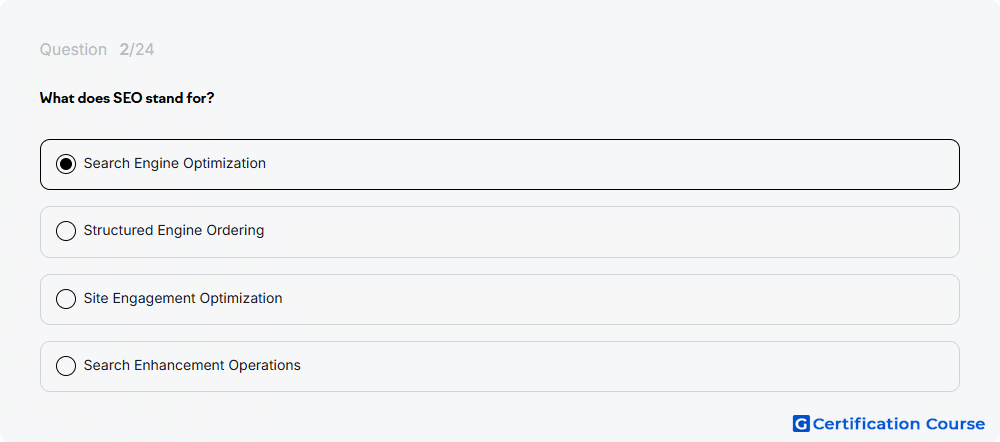Image resolution: width=1000 pixels, height=442 pixels.
Task: Click the 'Structured Engine Ordering' answer label
Action: tap(174, 230)
